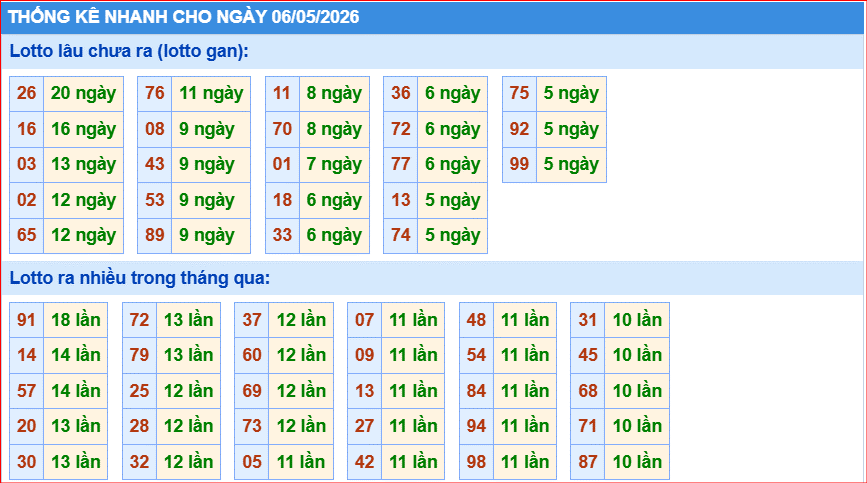Viewport: 867px width, 483px height.
Task: Select the '11 ngày' cell beside 76
Action: [x=211, y=93]
